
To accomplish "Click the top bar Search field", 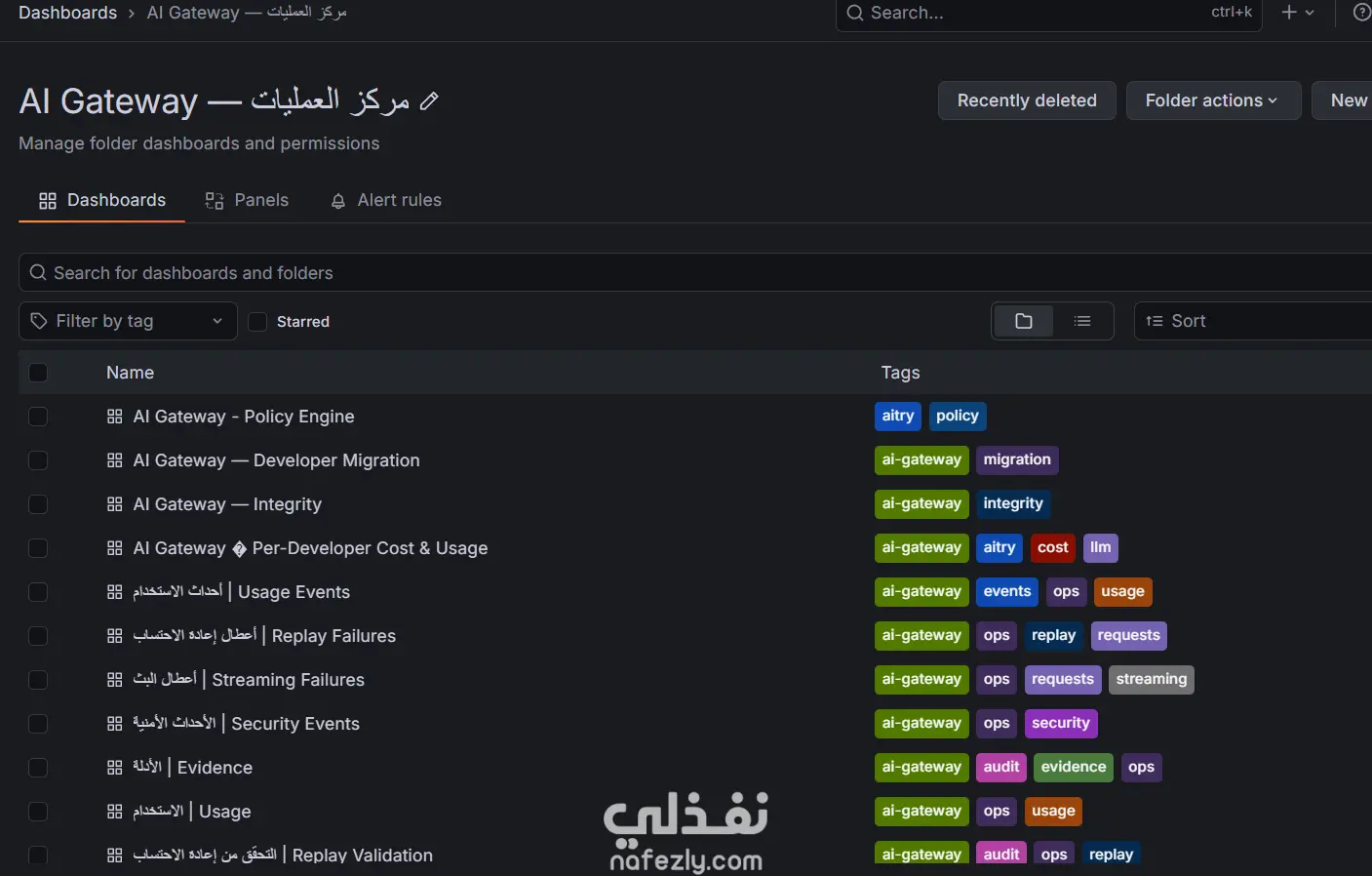I will tap(1049, 13).
